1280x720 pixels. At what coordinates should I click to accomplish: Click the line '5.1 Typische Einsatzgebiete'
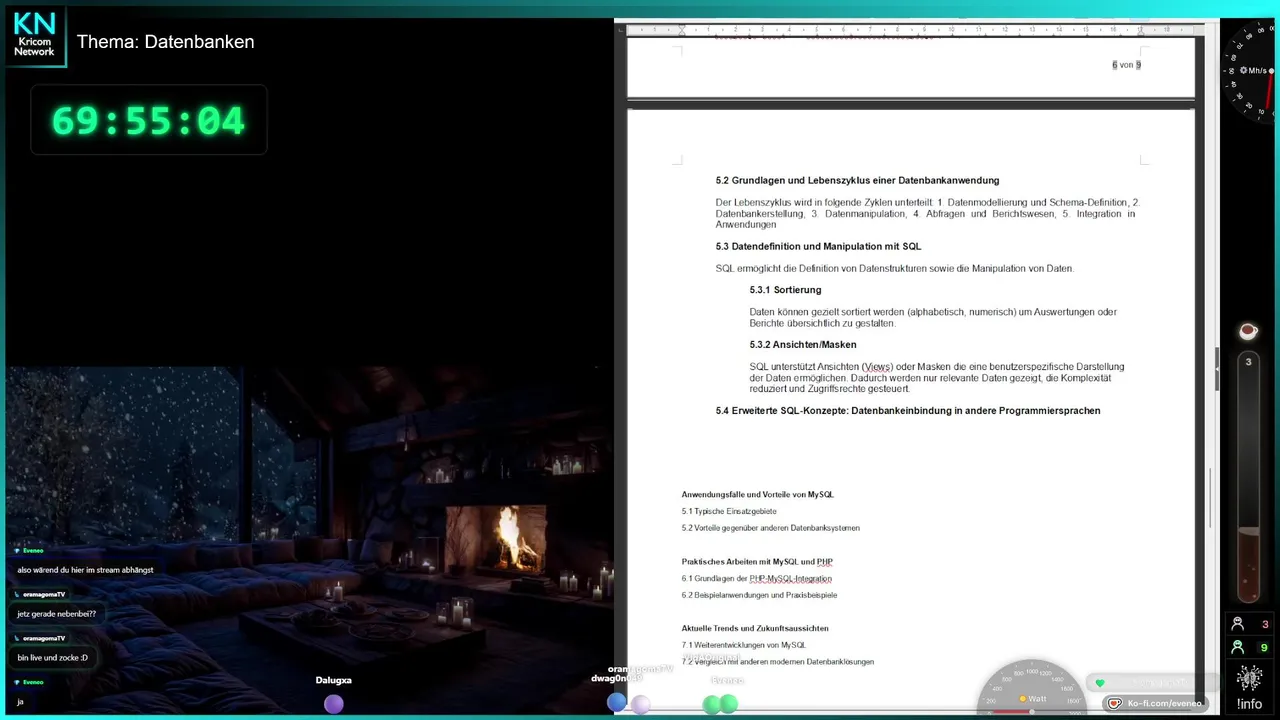729,511
